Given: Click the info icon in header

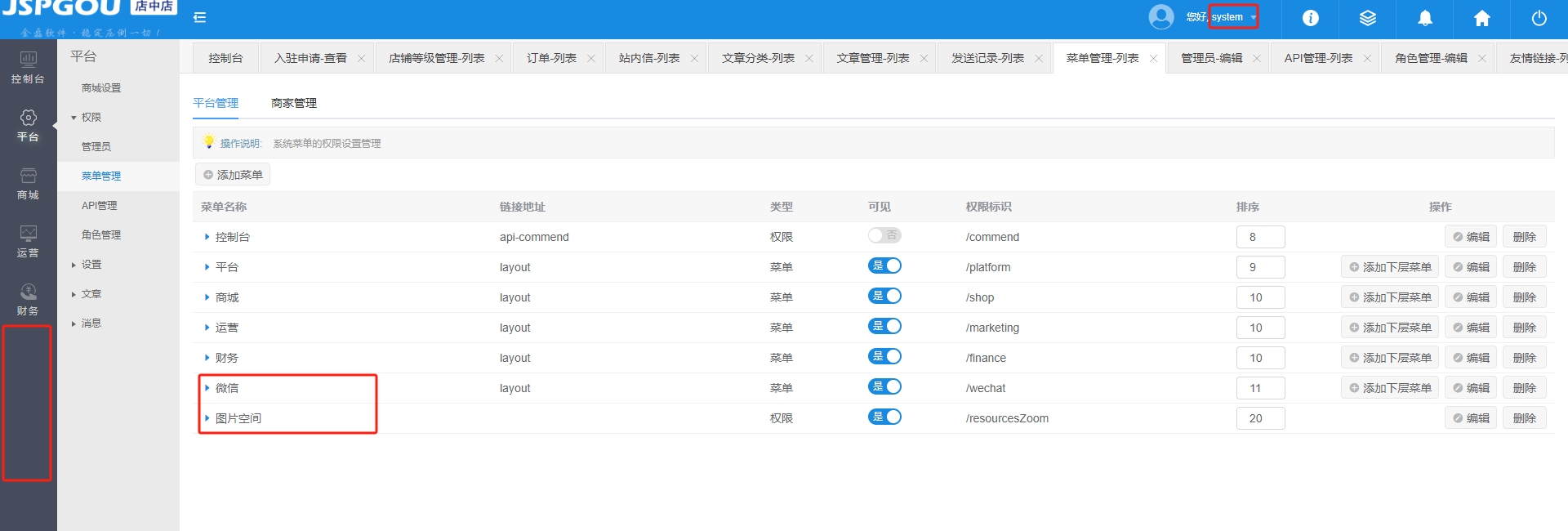Looking at the screenshot, I should click(x=1310, y=18).
